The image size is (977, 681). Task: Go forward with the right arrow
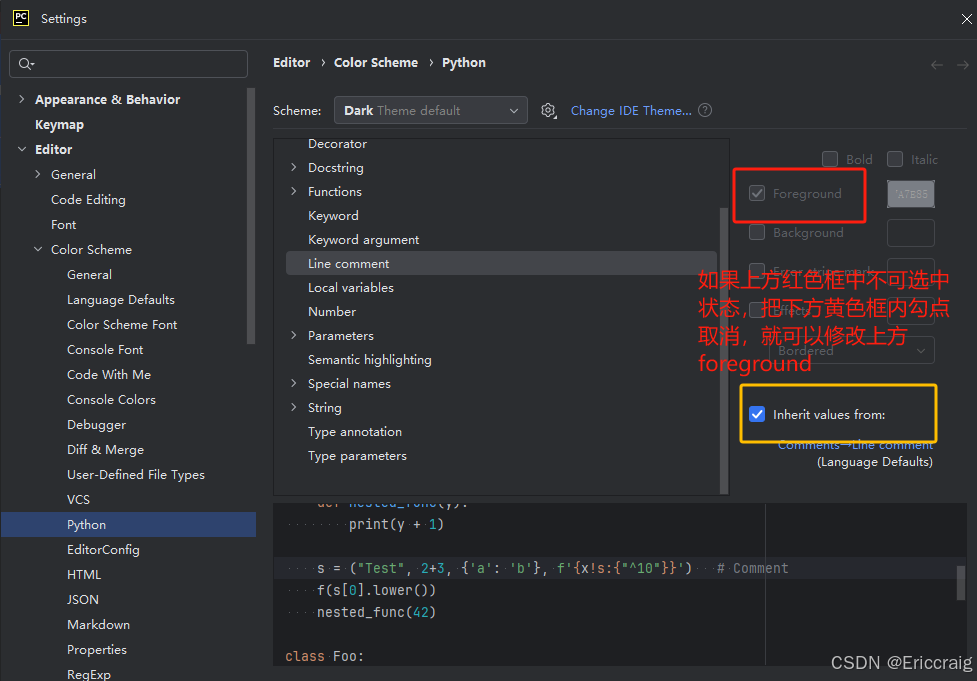pyautogui.click(x=963, y=65)
